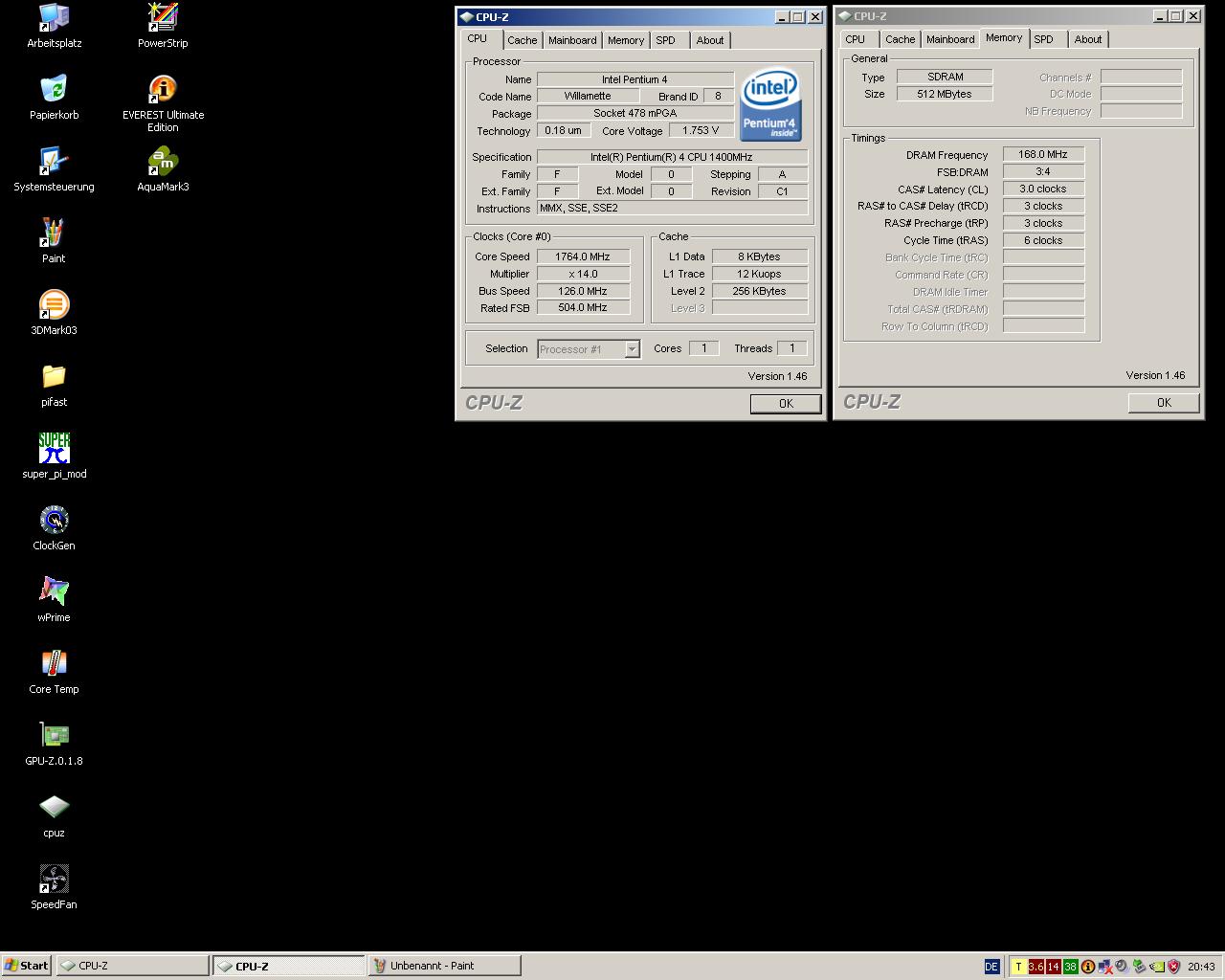Click the memory Size 512 MBytes field
This screenshot has width=1225, height=980.
click(x=945, y=94)
